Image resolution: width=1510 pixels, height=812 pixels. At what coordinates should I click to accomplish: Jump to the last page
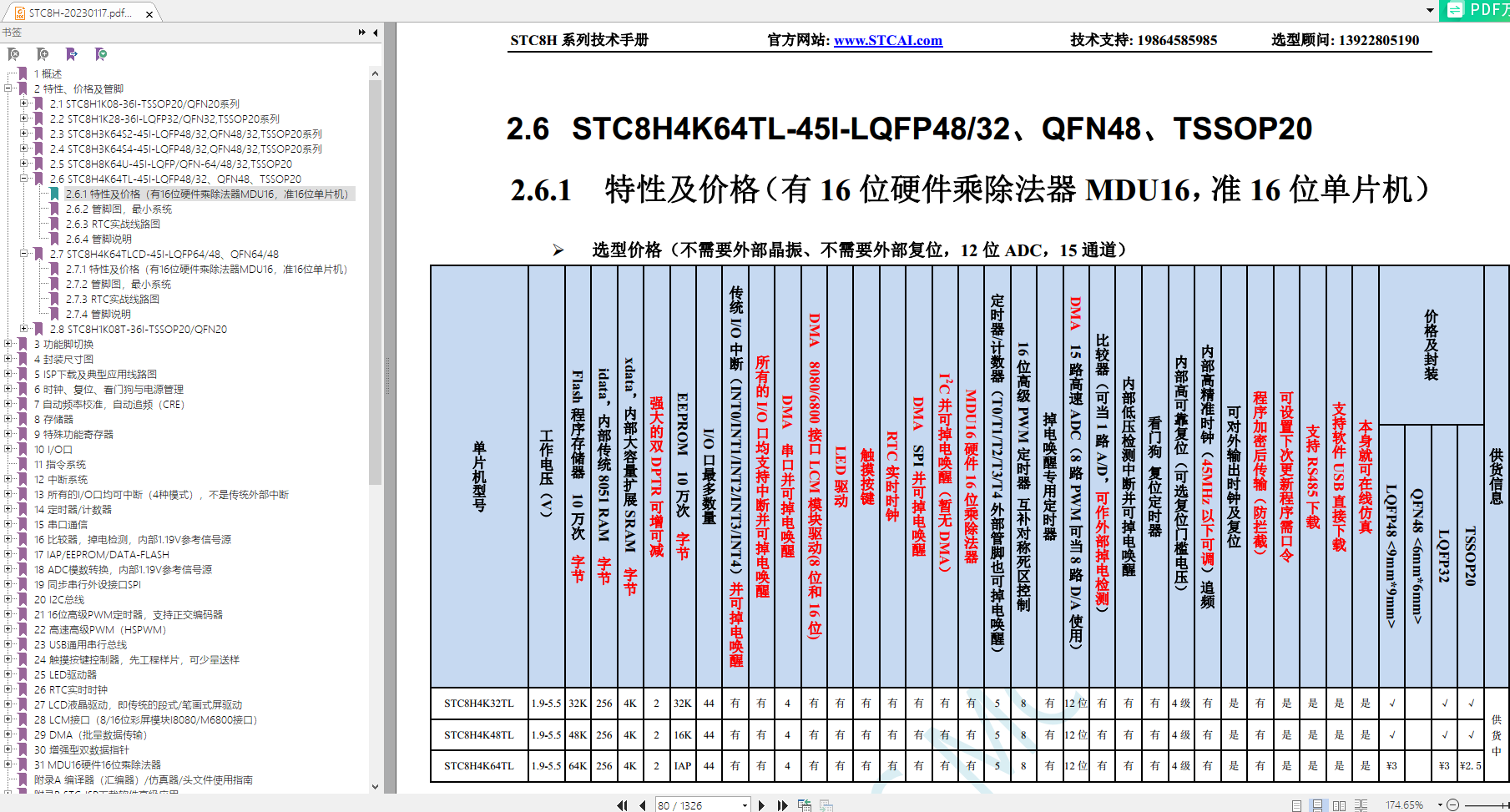[x=782, y=805]
